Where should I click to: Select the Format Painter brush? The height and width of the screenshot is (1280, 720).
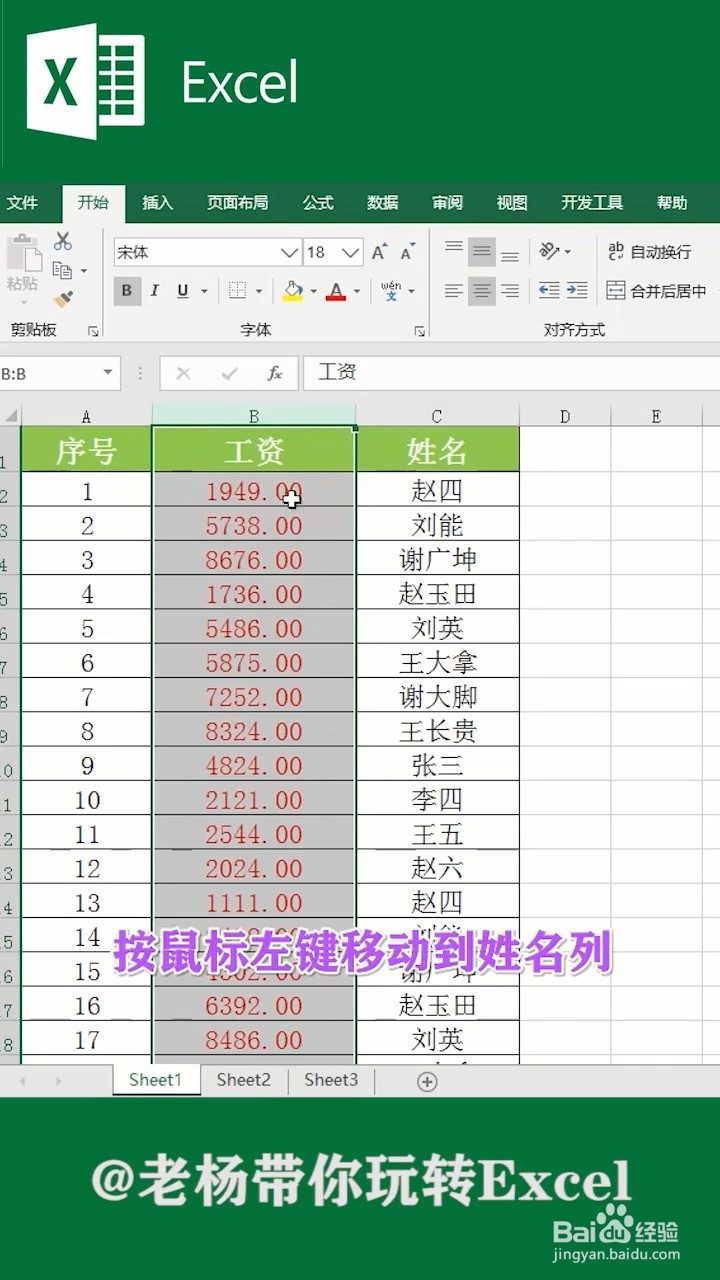click(x=63, y=299)
